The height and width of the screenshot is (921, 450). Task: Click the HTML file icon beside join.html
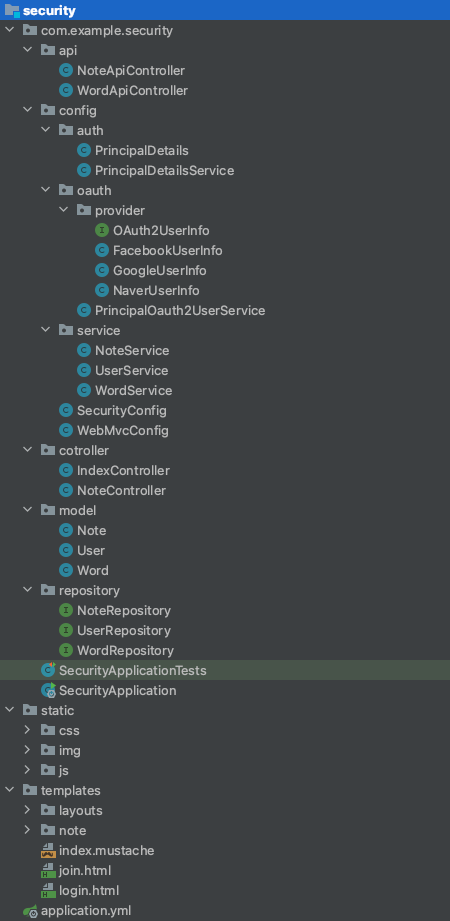[x=48, y=870]
